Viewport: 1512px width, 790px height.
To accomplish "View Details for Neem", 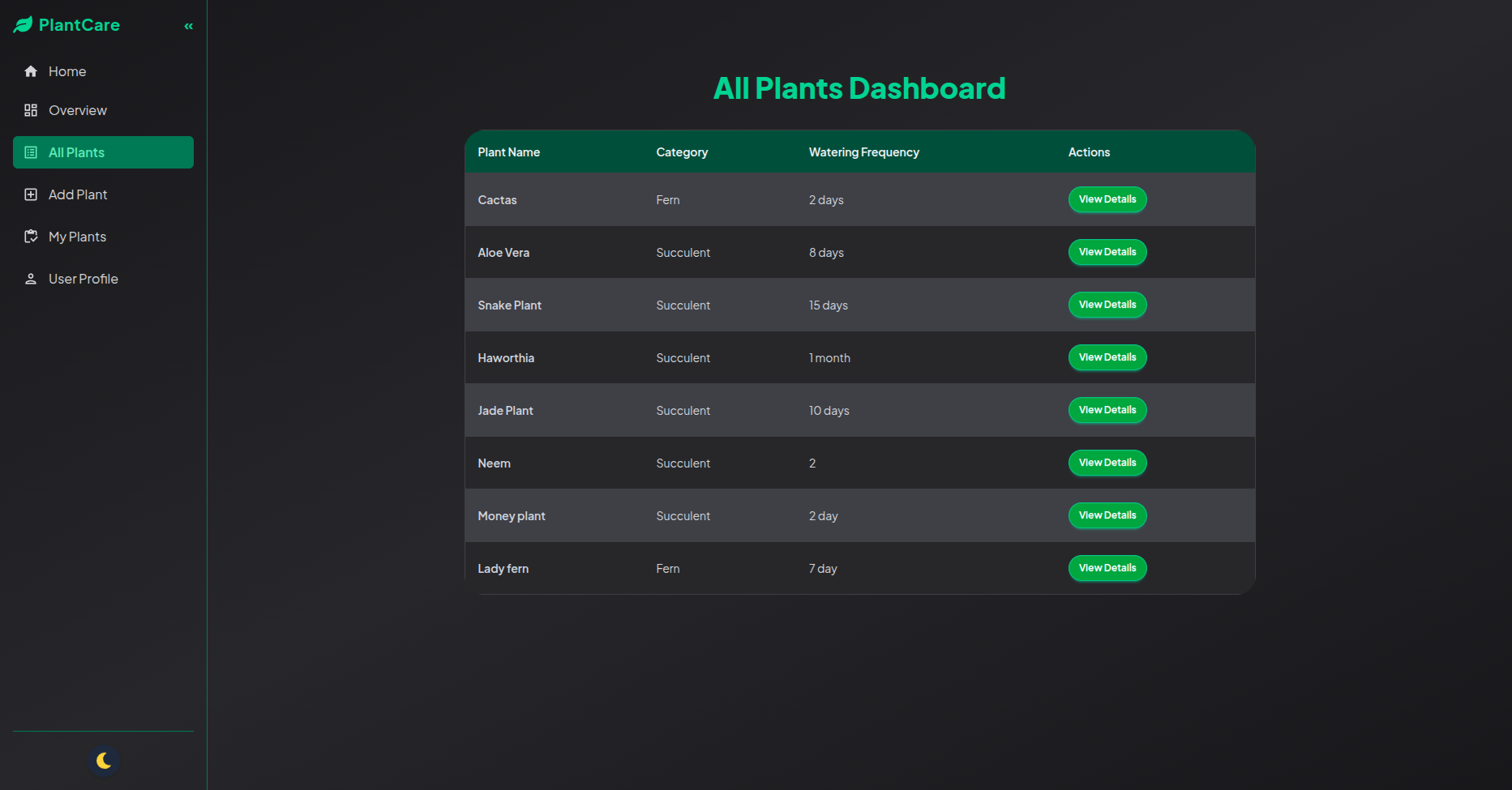I will click(1107, 463).
